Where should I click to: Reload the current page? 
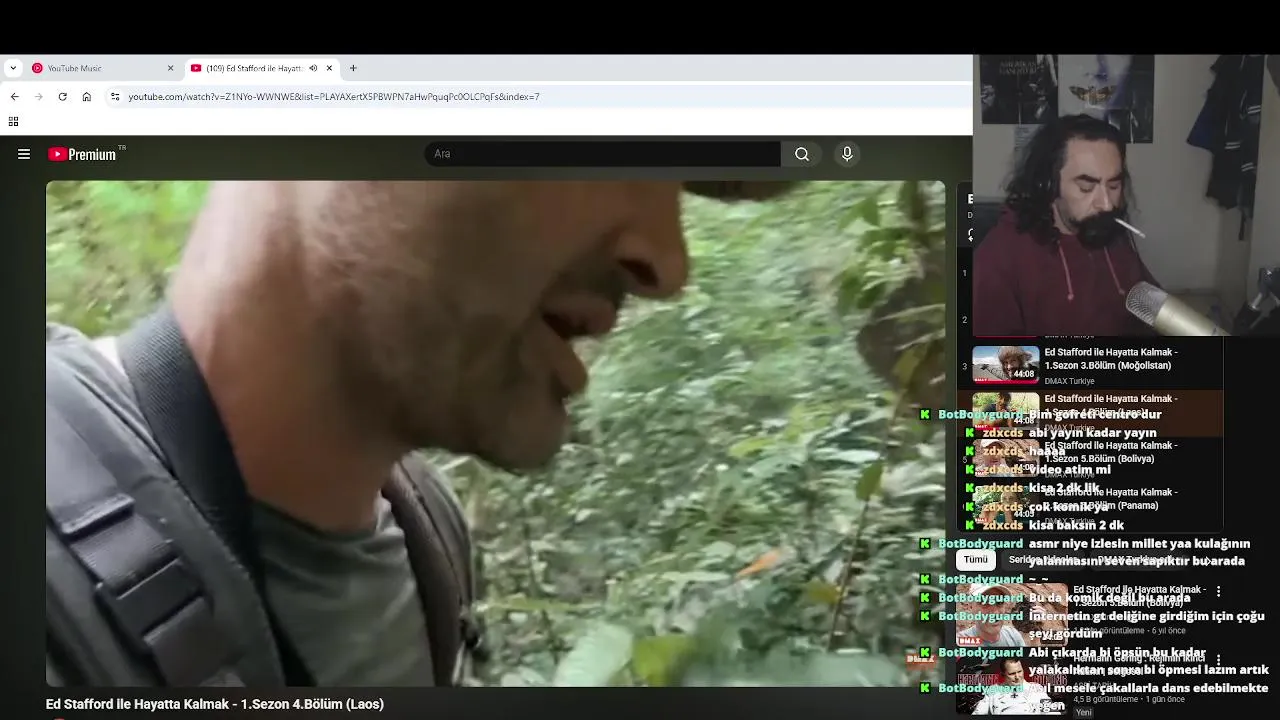click(62, 96)
